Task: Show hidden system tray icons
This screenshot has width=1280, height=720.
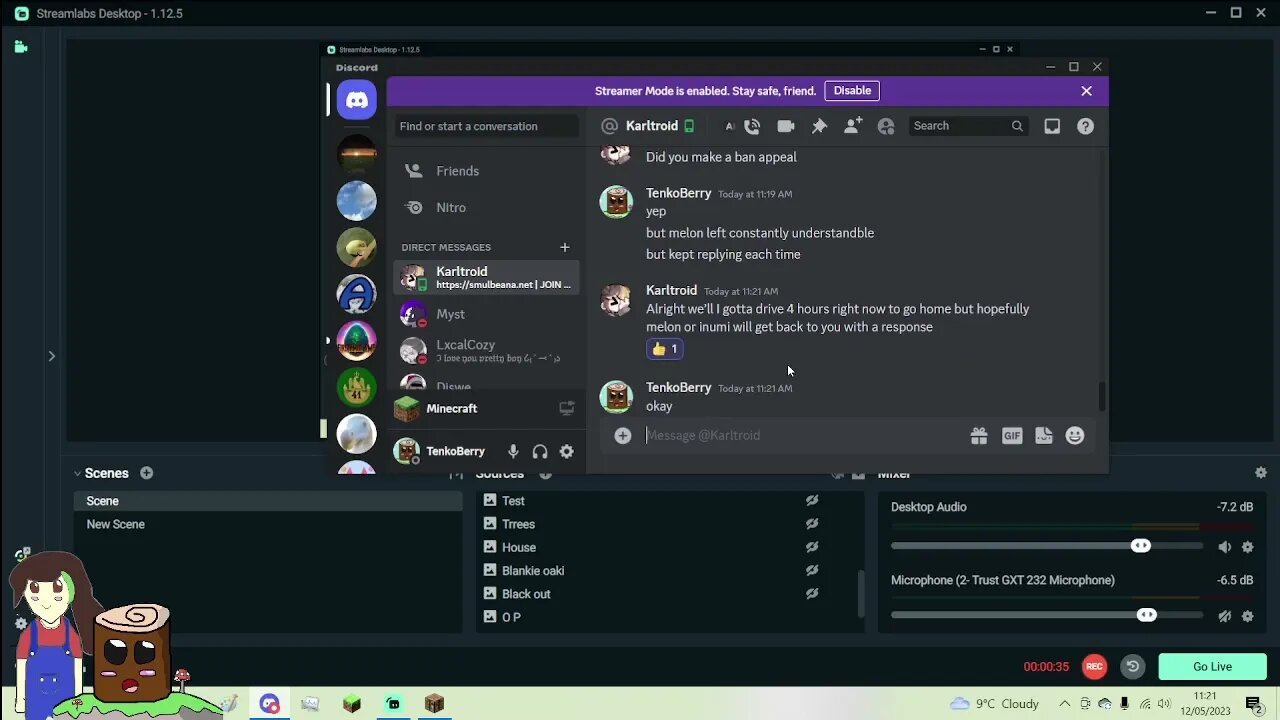Action: click(1064, 704)
